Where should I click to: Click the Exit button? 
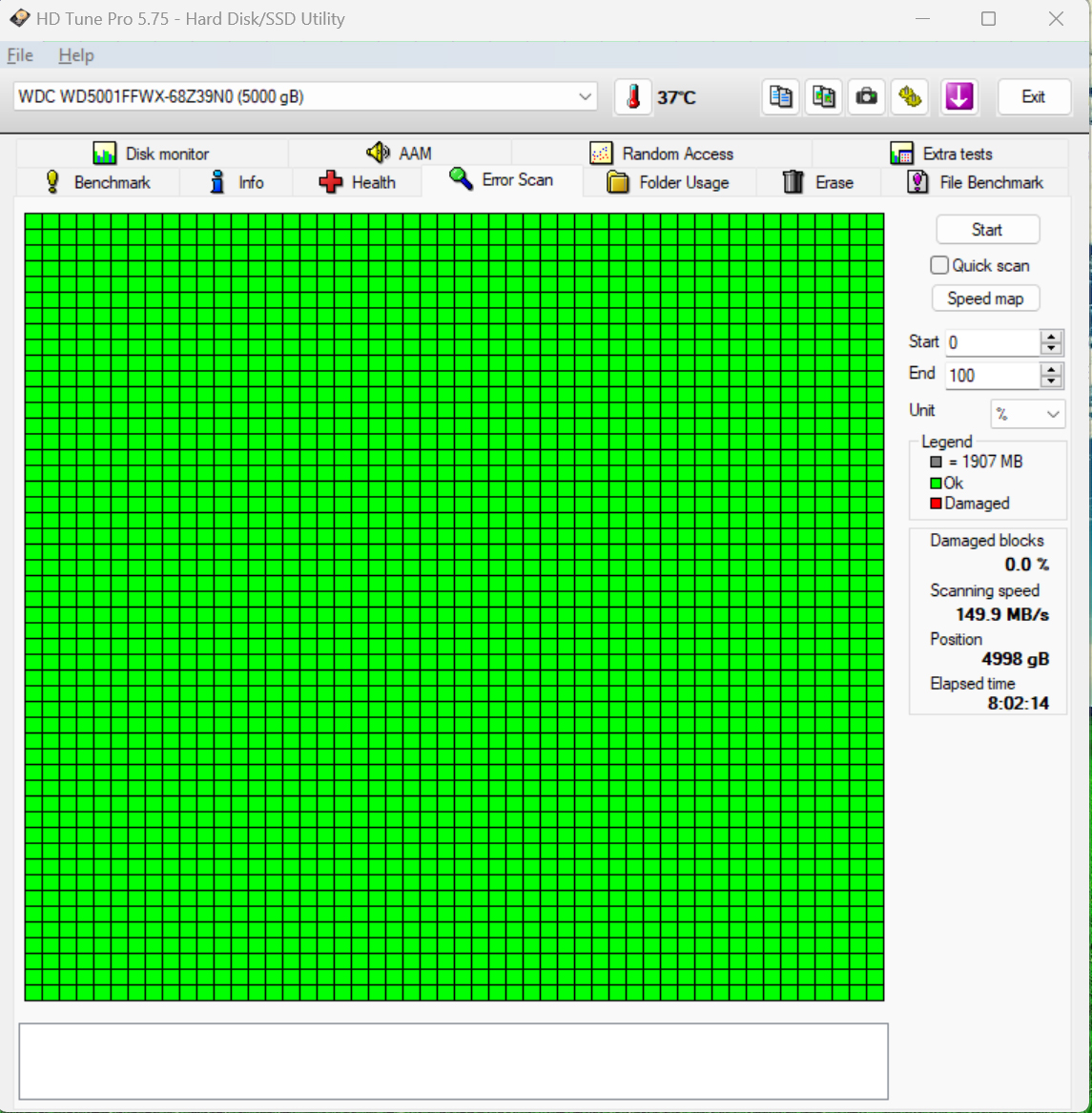1034,96
